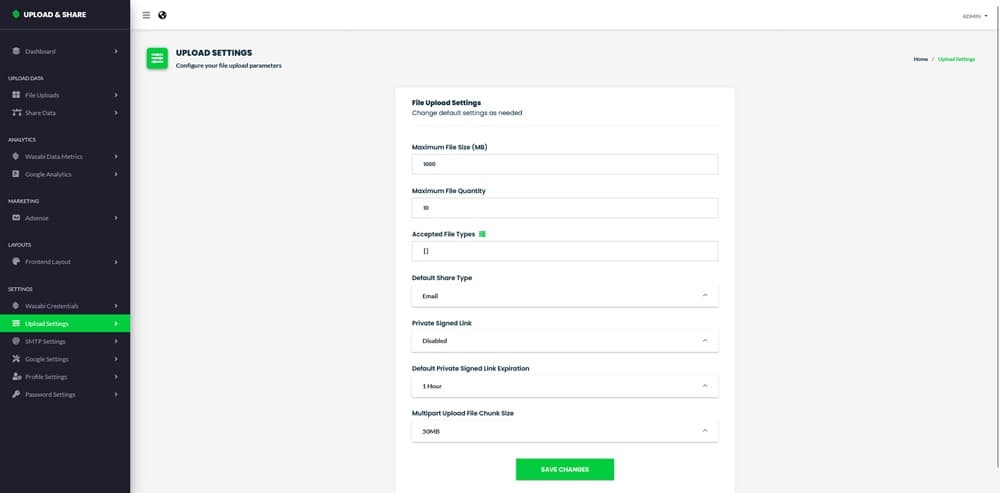
Task: Click the Home breadcrumb link
Action: point(920,59)
